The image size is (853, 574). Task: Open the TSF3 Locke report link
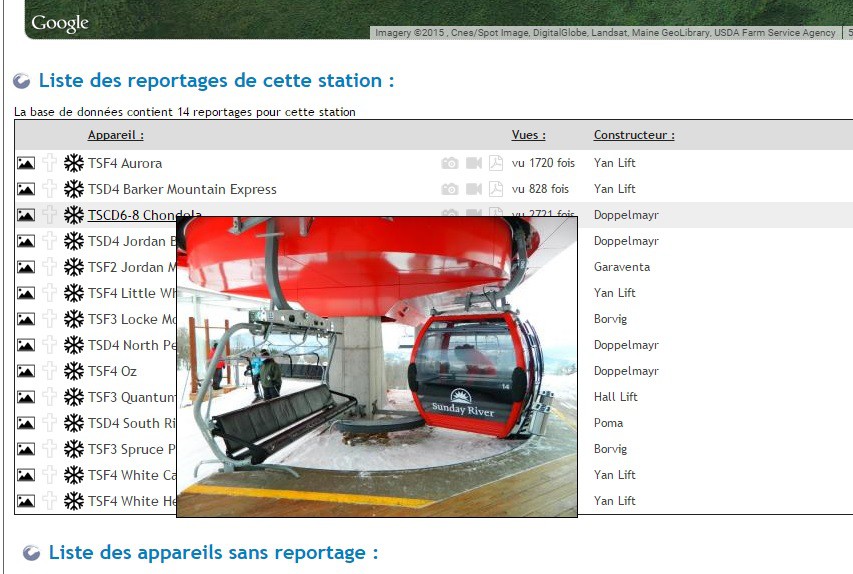click(132, 319)
